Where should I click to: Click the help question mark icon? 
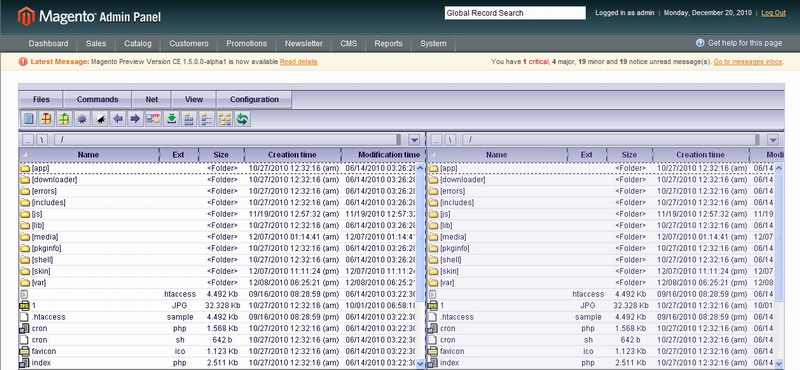(x=700, y=43)
